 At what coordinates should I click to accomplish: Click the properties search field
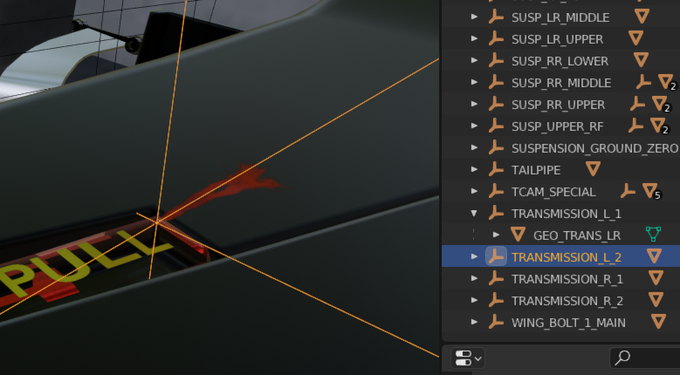[645, 358]
